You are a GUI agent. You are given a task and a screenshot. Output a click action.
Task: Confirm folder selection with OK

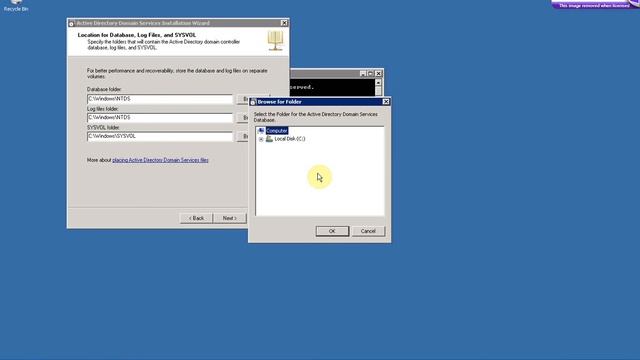(332, 231)
